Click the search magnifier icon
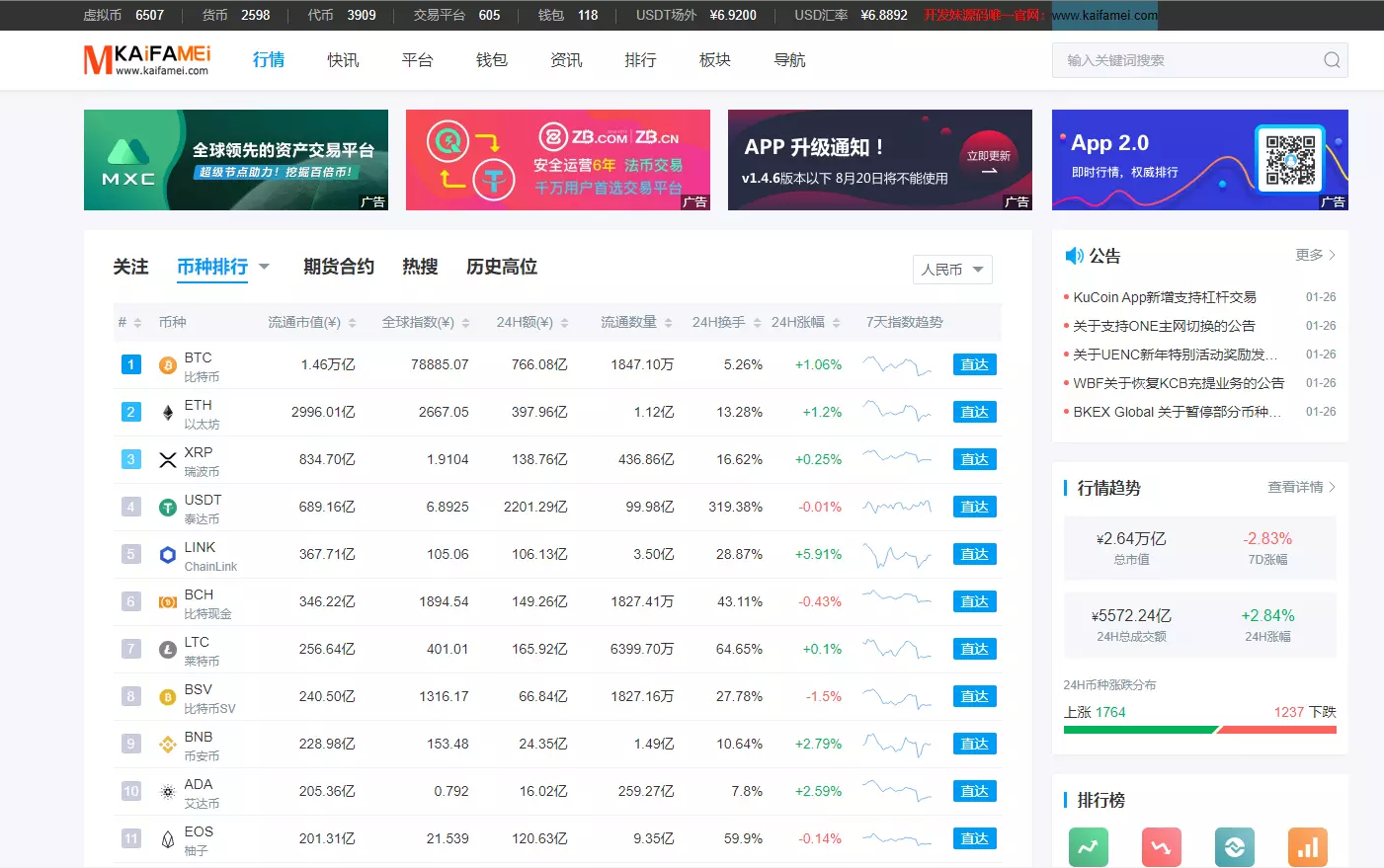 (1332, 60)
